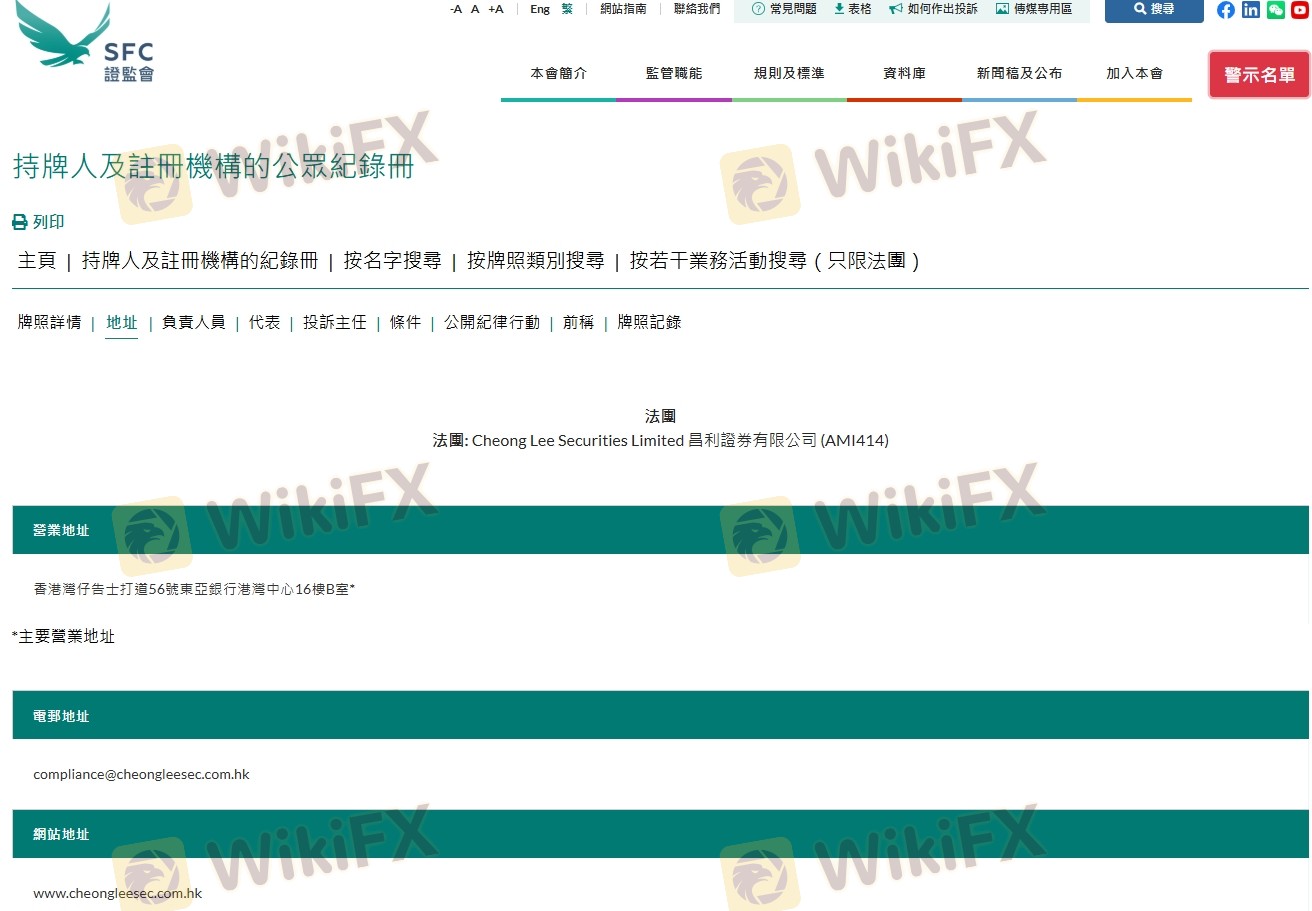Switch to the 牌照詳情 tab
This screenshot has width=1312, height=911.
coord(49,322)
